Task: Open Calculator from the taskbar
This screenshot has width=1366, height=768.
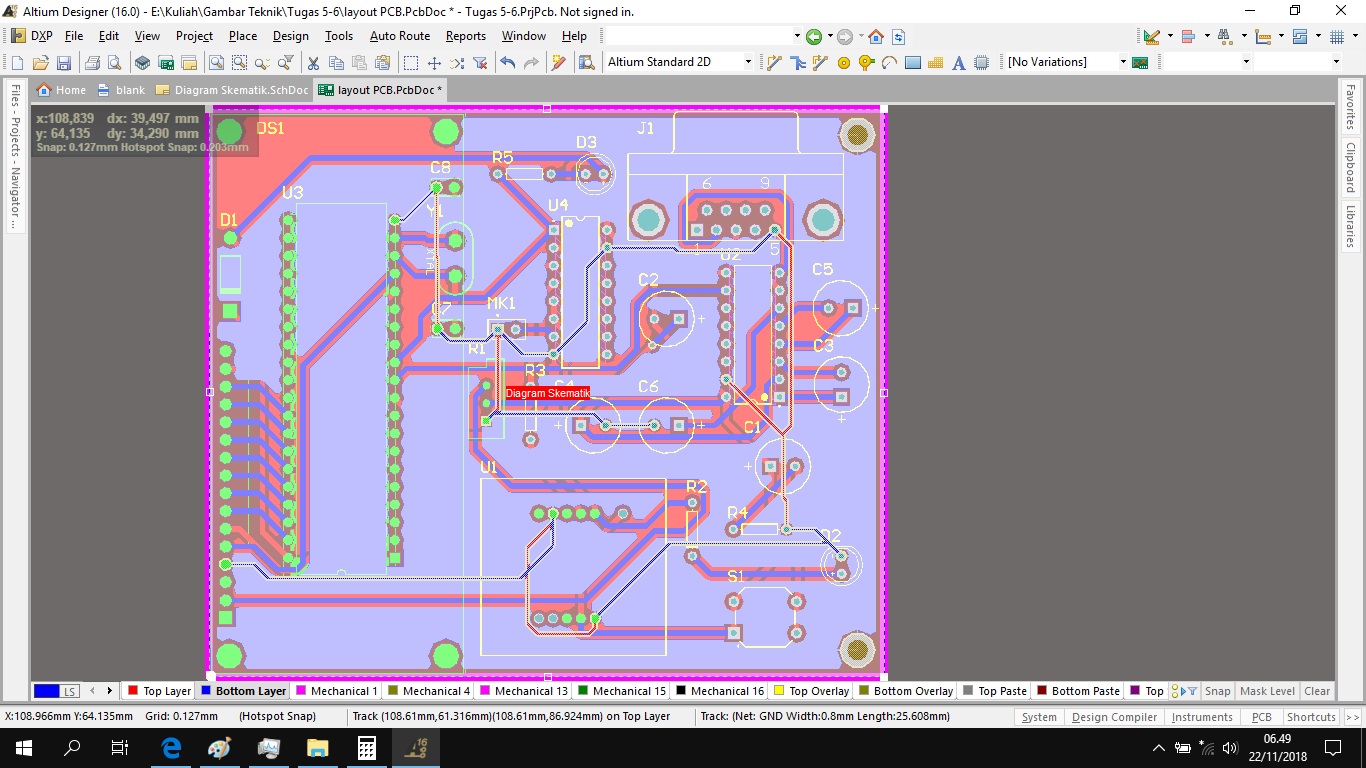Action: 366,747
